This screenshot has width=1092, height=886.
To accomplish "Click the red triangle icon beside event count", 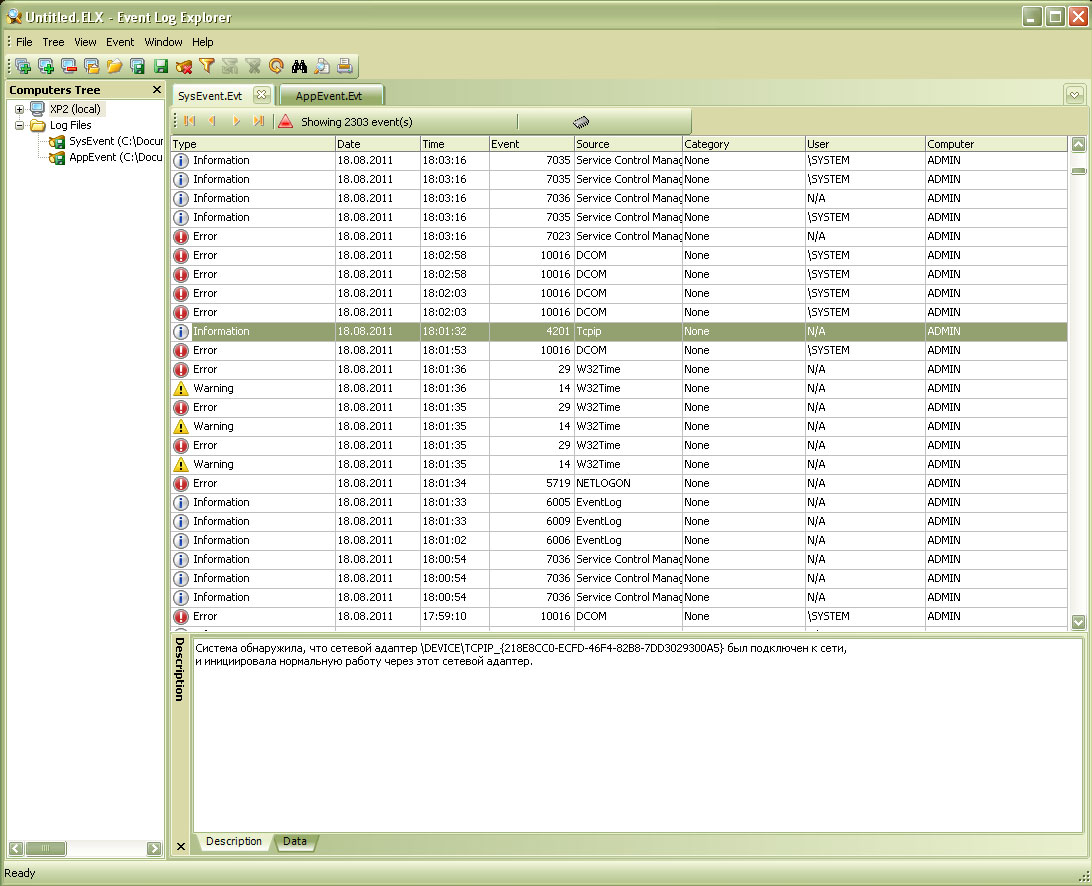I will [286, 122].
